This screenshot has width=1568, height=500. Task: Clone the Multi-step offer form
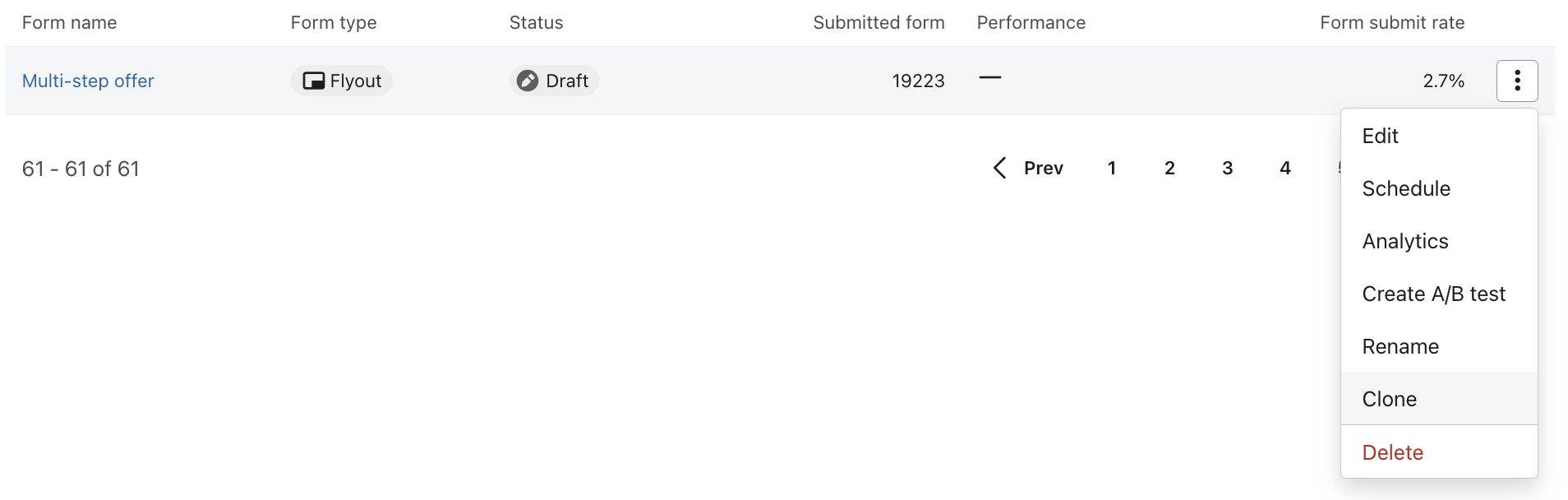pyautogui.click(x=1390, y=399)
